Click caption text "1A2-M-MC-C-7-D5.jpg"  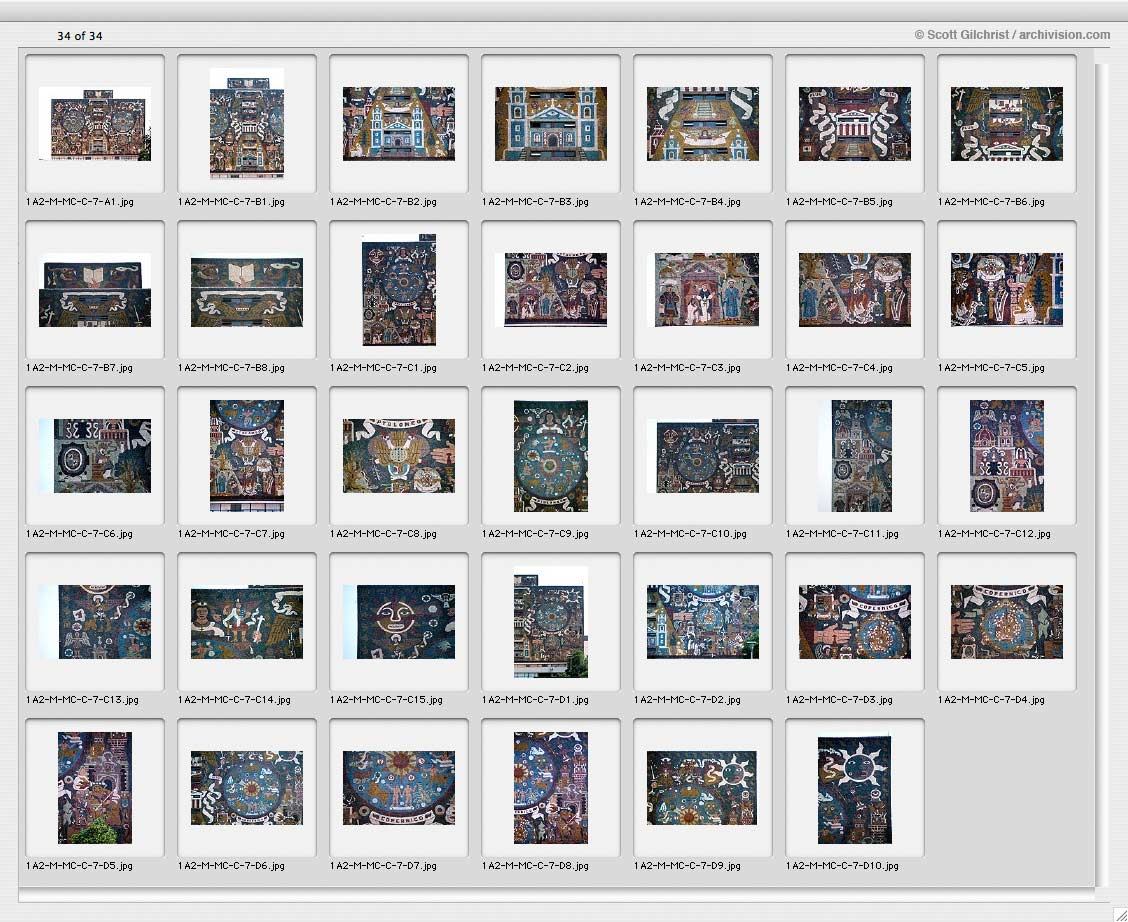(x=79, y=866)
